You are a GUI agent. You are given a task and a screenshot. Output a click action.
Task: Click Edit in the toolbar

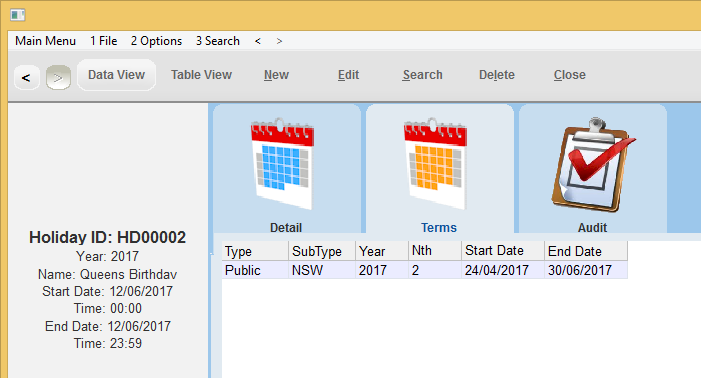pos(348,75)
